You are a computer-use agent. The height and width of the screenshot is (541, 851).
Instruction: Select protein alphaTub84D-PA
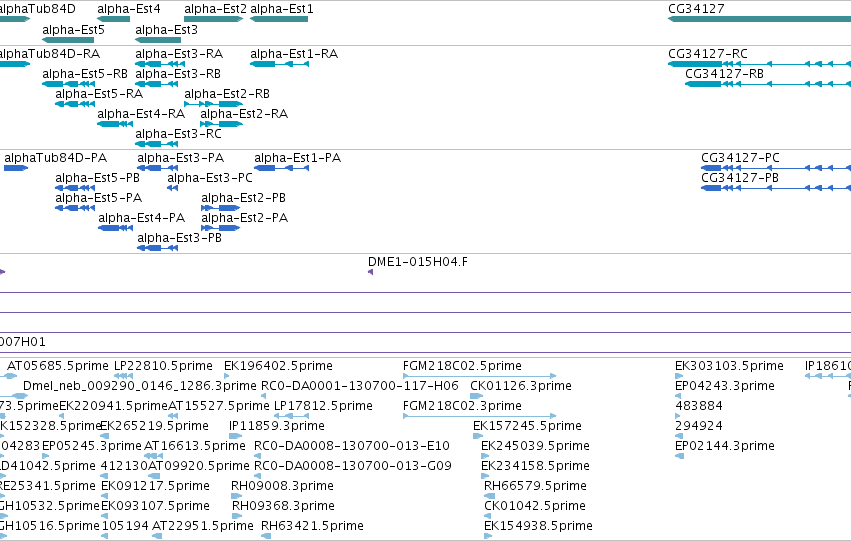point(16,168)
